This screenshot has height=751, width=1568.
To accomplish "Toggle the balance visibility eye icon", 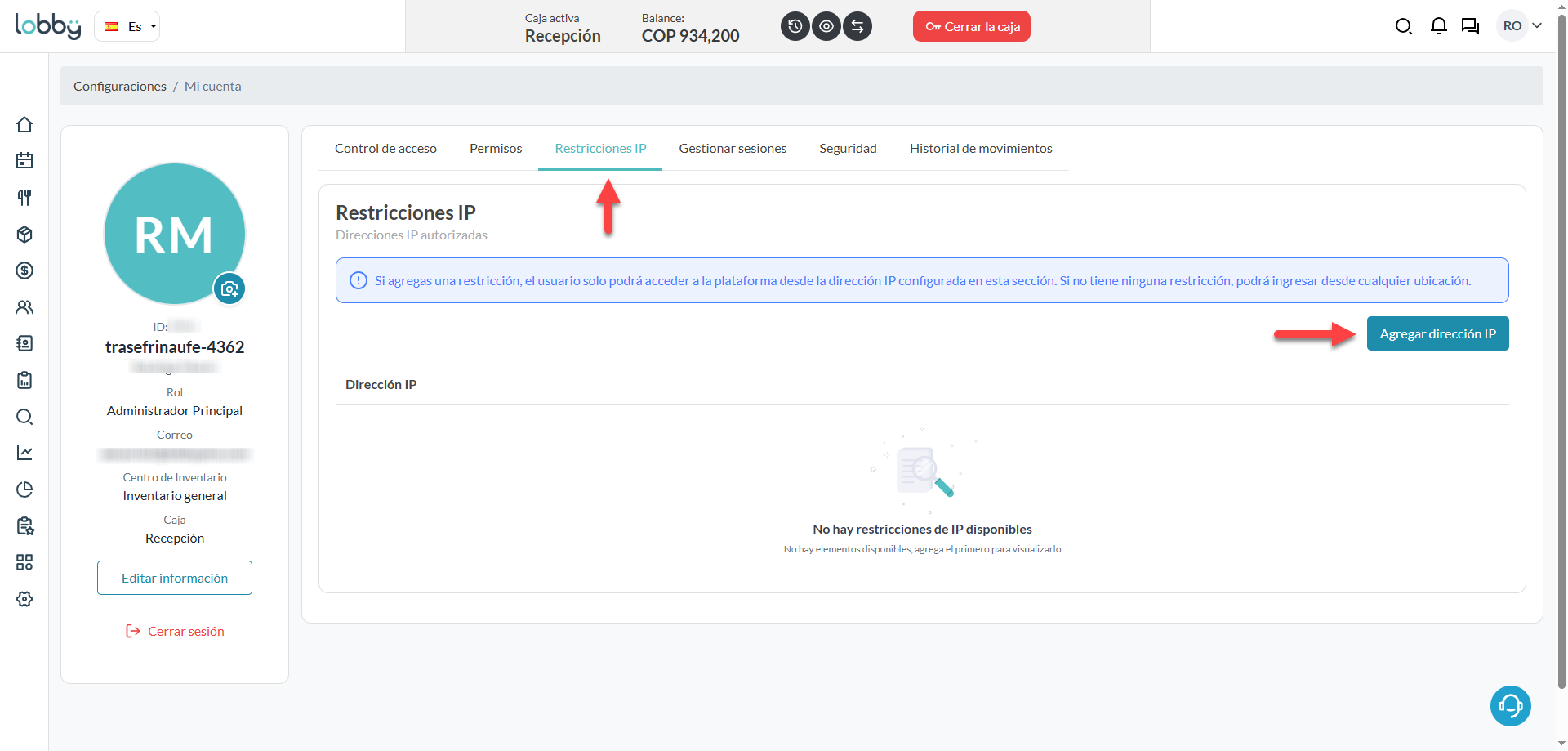I will (x=826, y=26).
